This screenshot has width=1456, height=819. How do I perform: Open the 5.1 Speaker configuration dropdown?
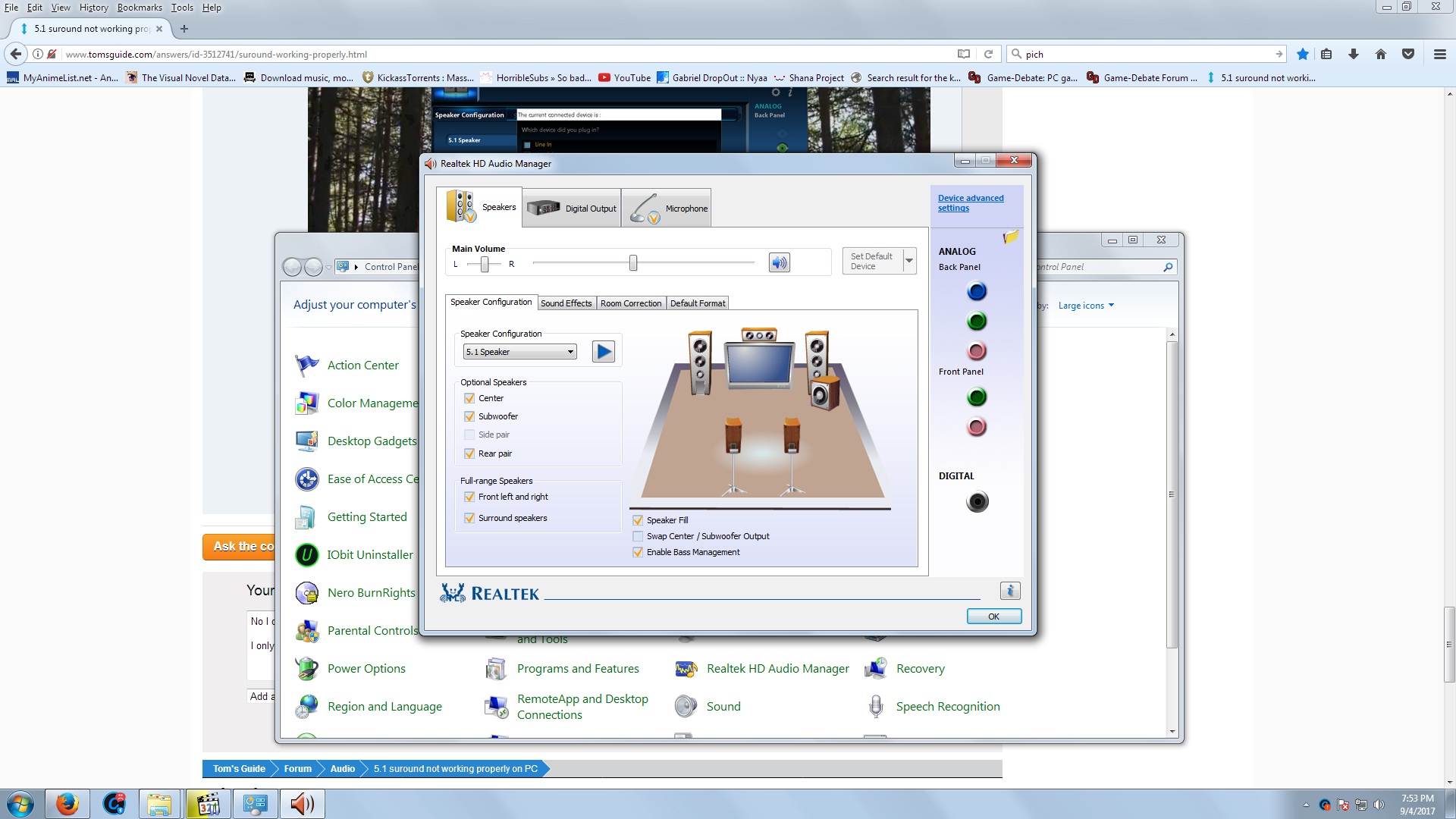(520, 352)
